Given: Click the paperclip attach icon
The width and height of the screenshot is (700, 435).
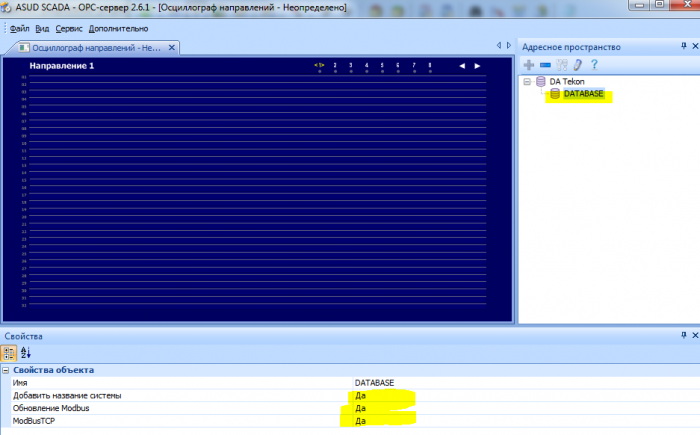Looking at the screenshot, I should pos(578,65).
